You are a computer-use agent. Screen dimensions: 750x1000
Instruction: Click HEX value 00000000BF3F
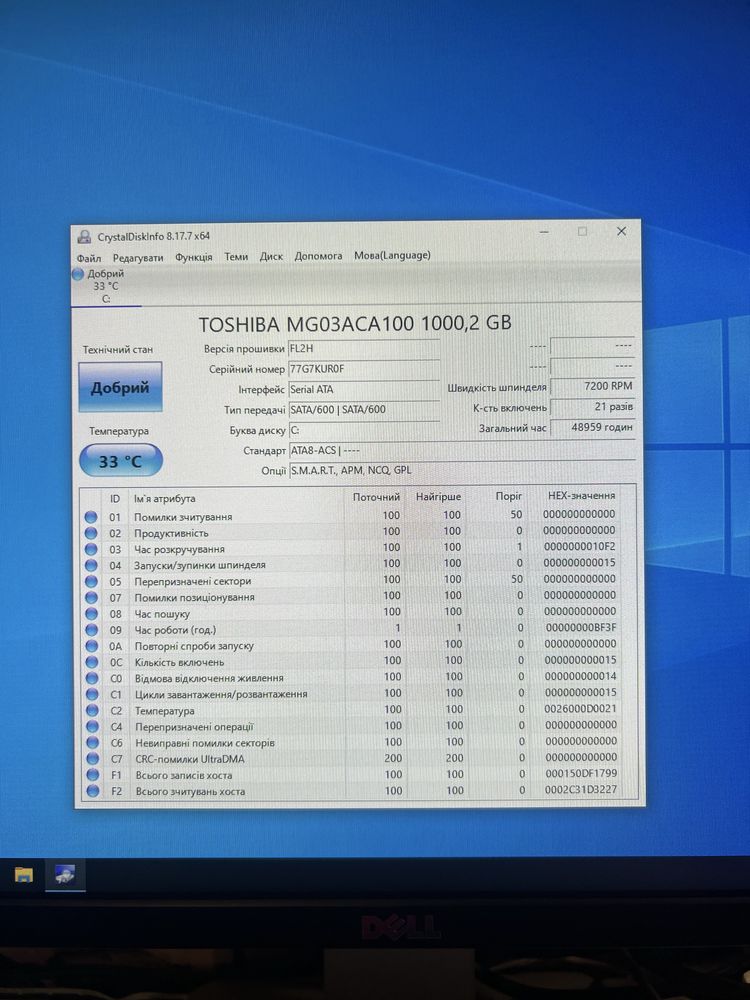tap(581, 628)
